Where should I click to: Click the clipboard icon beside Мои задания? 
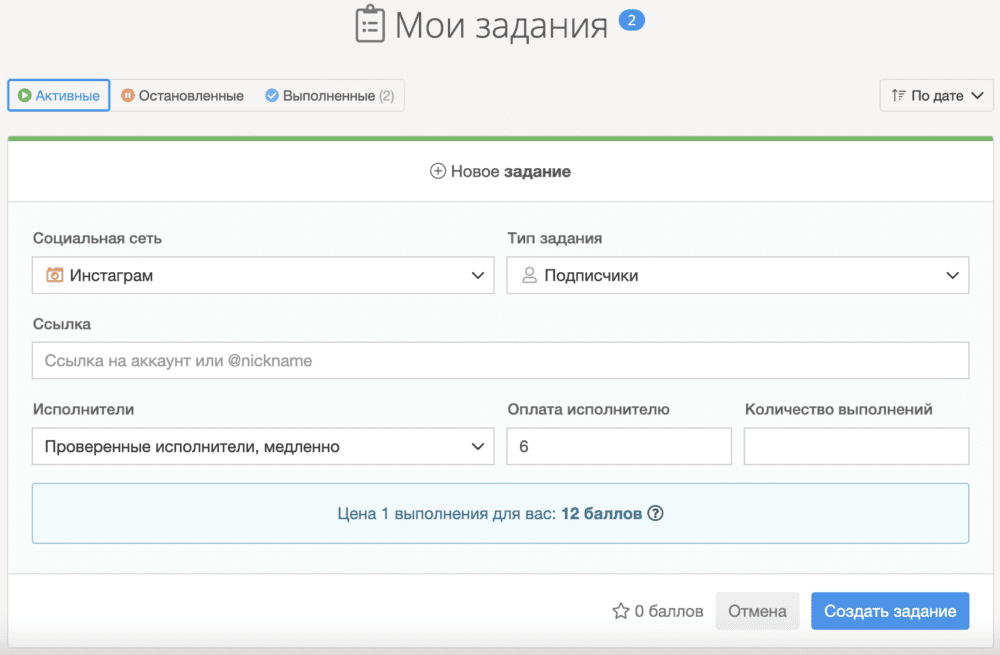(370, 25)
